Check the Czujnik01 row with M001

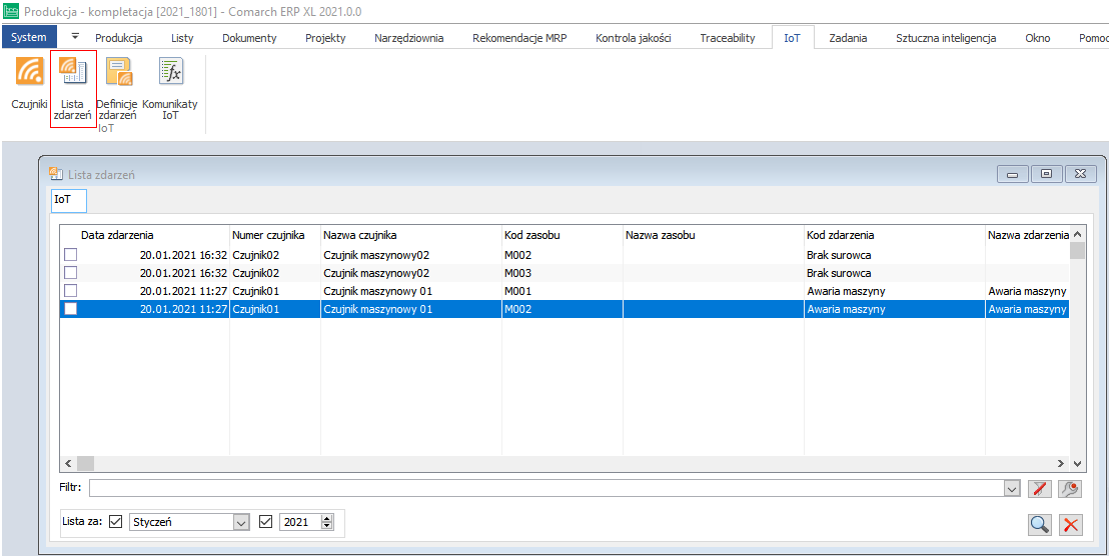tap(71, 291)
